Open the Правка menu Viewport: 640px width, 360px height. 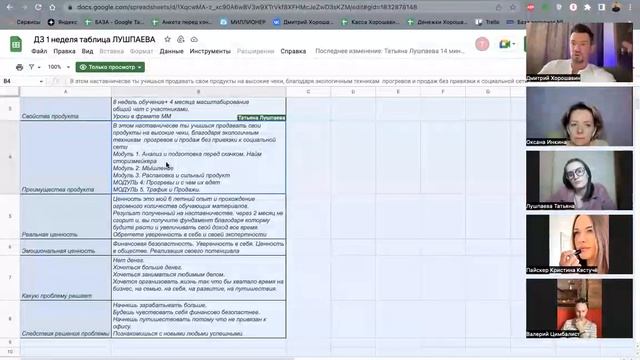(x=64, y=51)
